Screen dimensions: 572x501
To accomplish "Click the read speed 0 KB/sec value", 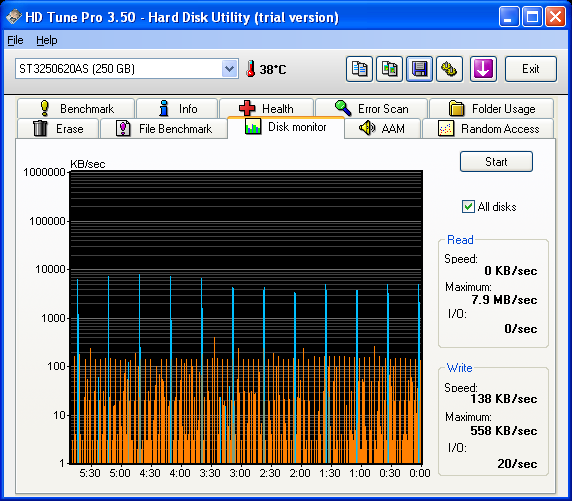I will [x=511, y=270].
